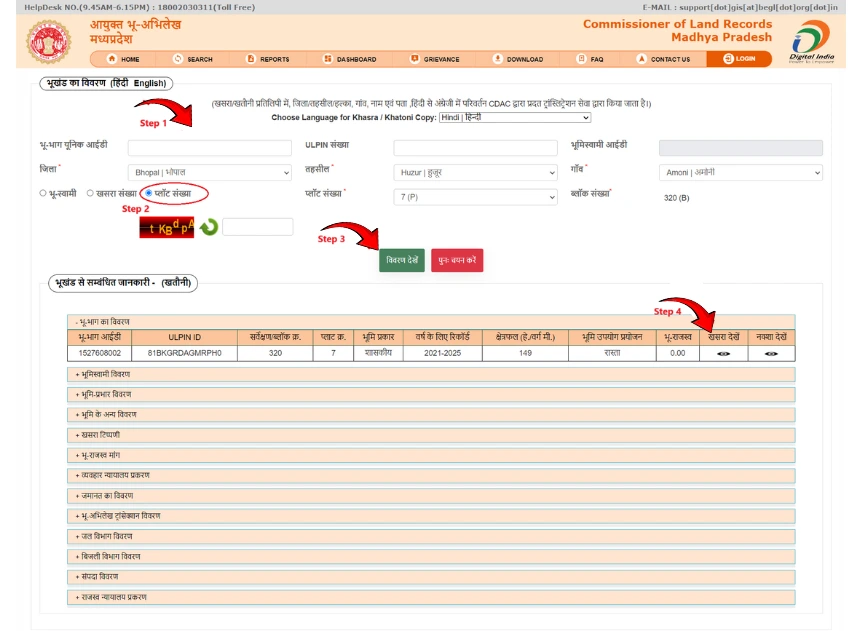
Task: Collapse the भू-भाग का विवरण section
Action: point(431,322)
